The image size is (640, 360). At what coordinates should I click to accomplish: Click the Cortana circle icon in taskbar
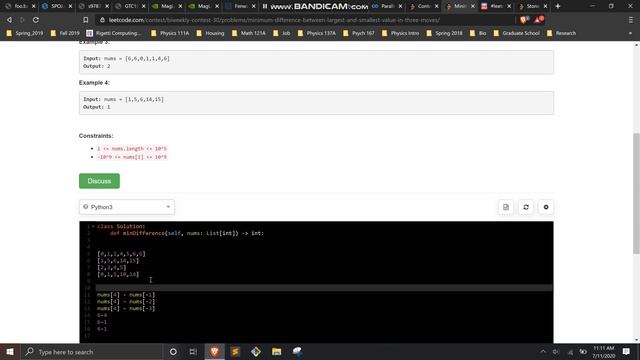(x=173, y=351)
